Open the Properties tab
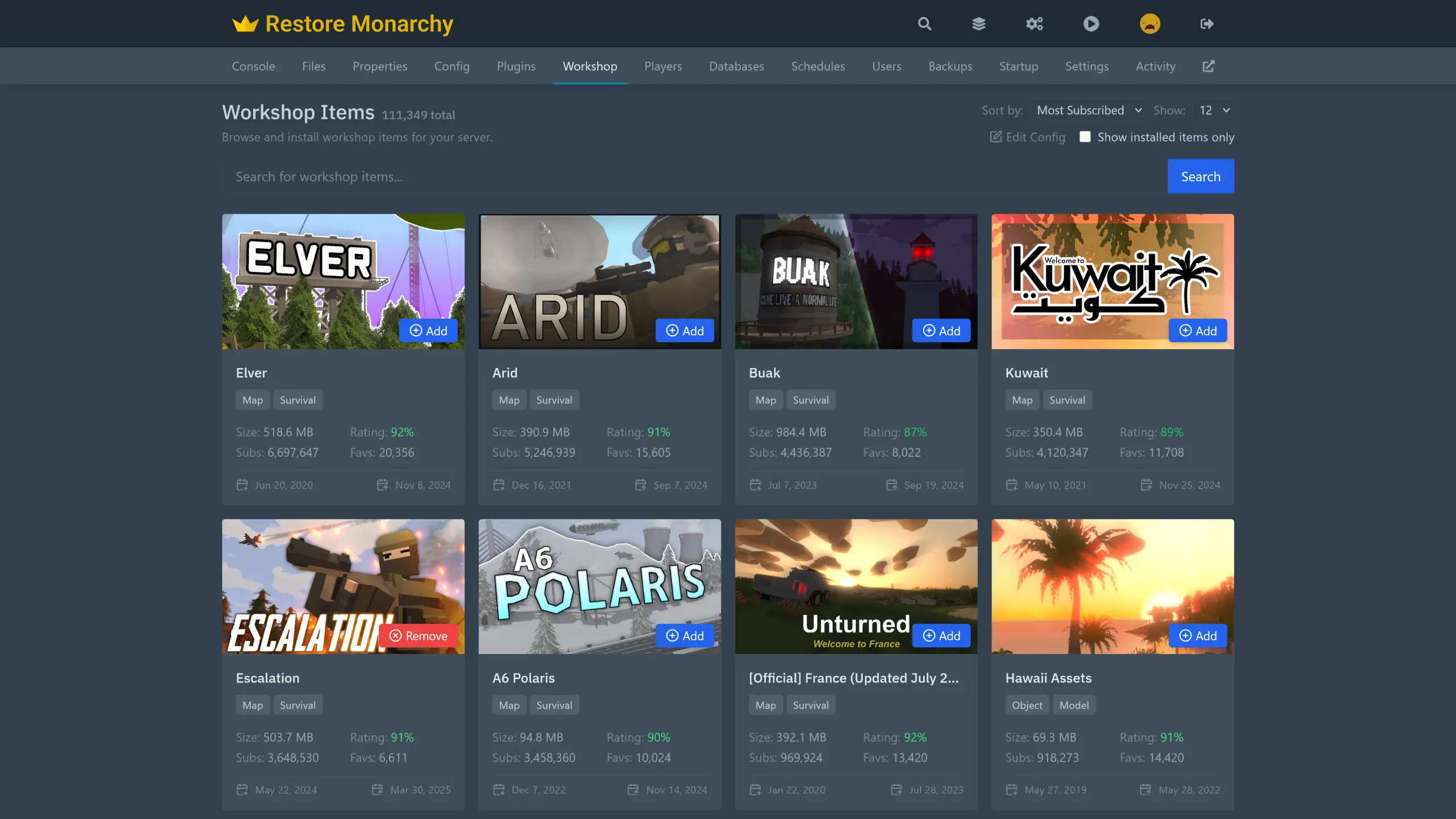 click(x=380, y=66)
